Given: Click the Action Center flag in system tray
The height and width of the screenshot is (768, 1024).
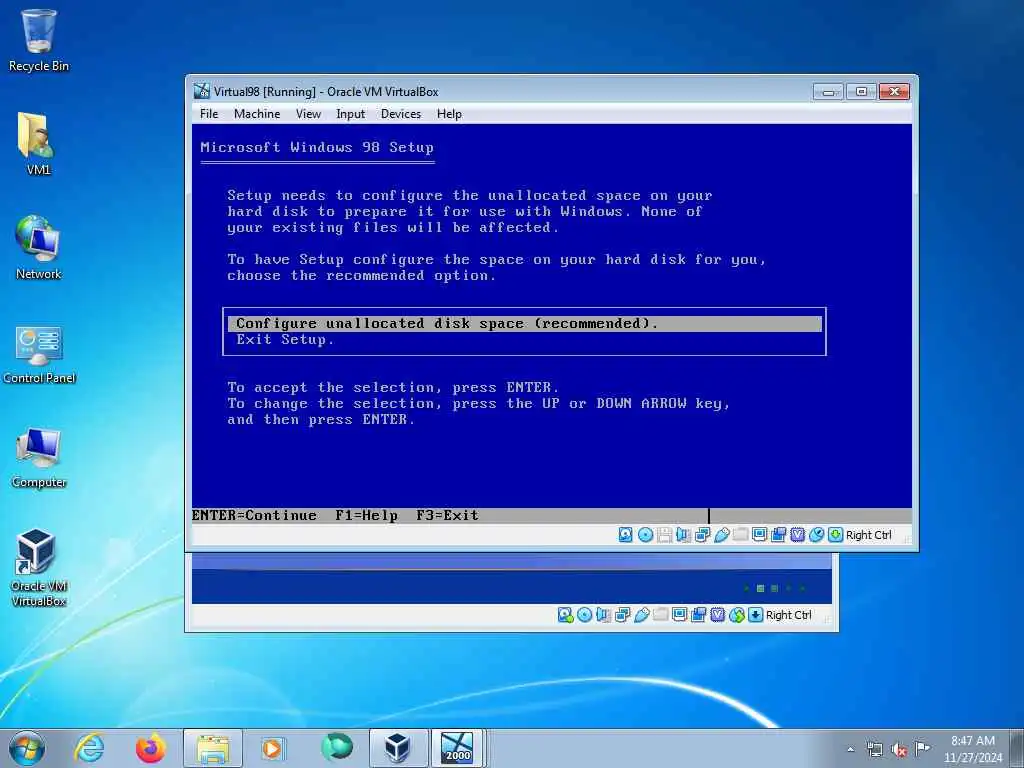Looking at the screenshot, I should coord(922,748).
